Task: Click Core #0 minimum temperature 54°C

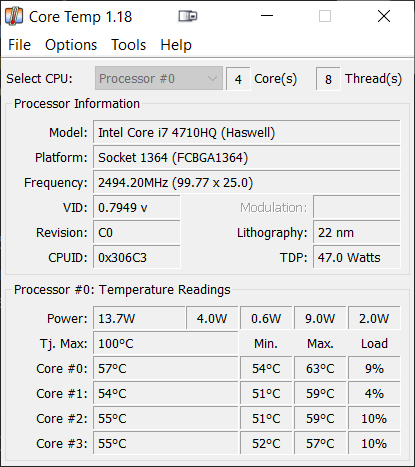Action: (x=266, y=368)
